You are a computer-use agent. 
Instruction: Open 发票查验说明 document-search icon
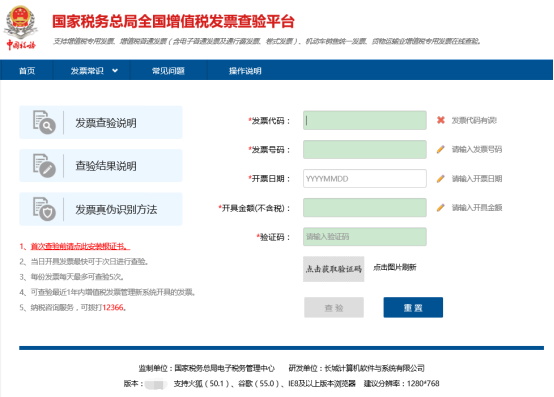pos(44,122)
